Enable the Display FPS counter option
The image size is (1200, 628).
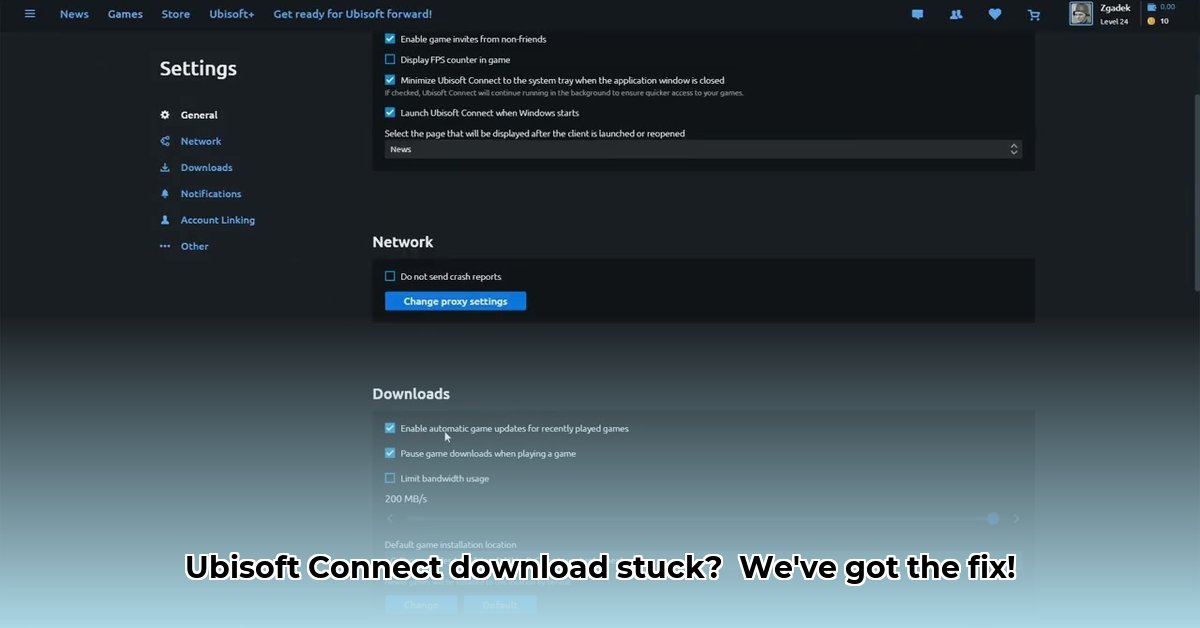(x=389, y=59)
